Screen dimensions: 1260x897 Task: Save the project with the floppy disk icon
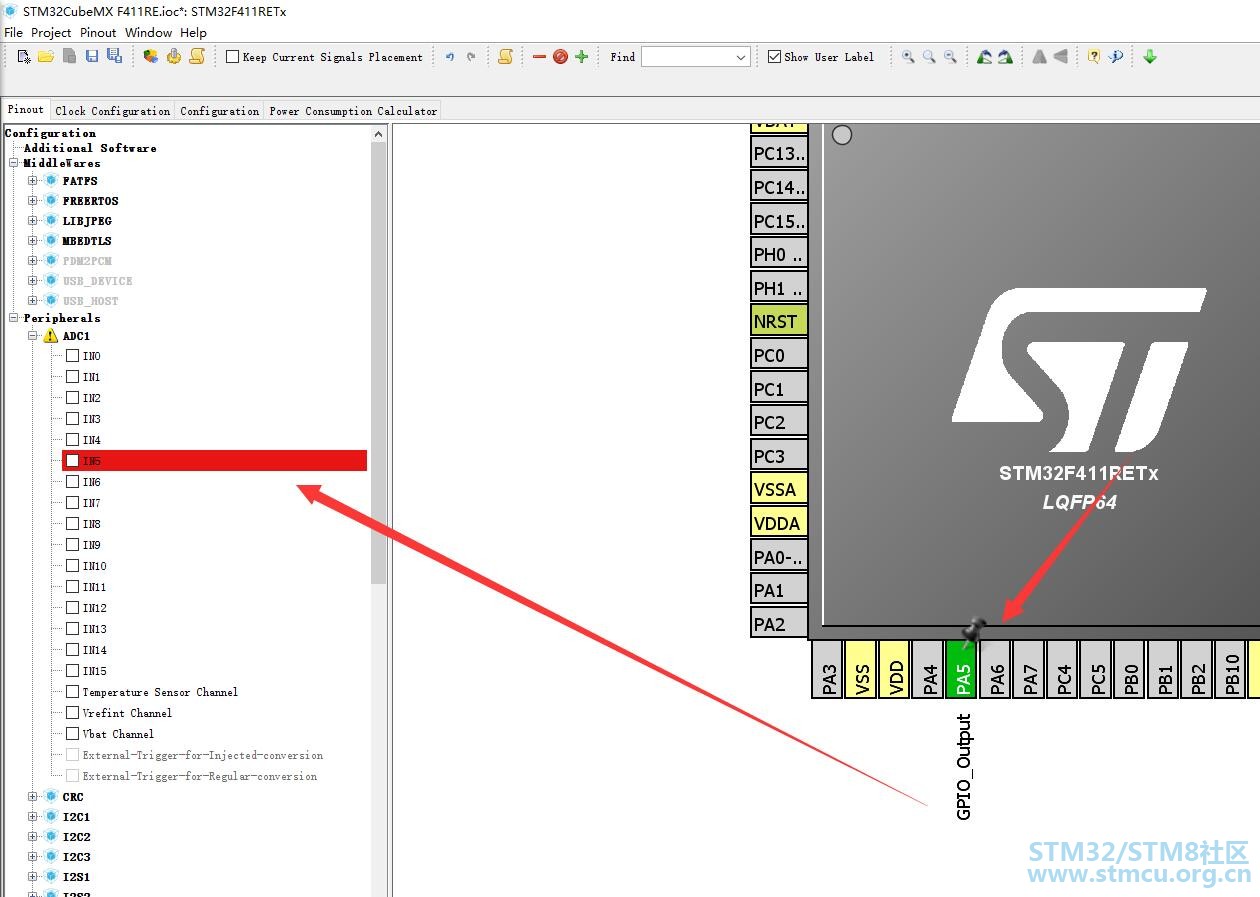tap(91, 57)
